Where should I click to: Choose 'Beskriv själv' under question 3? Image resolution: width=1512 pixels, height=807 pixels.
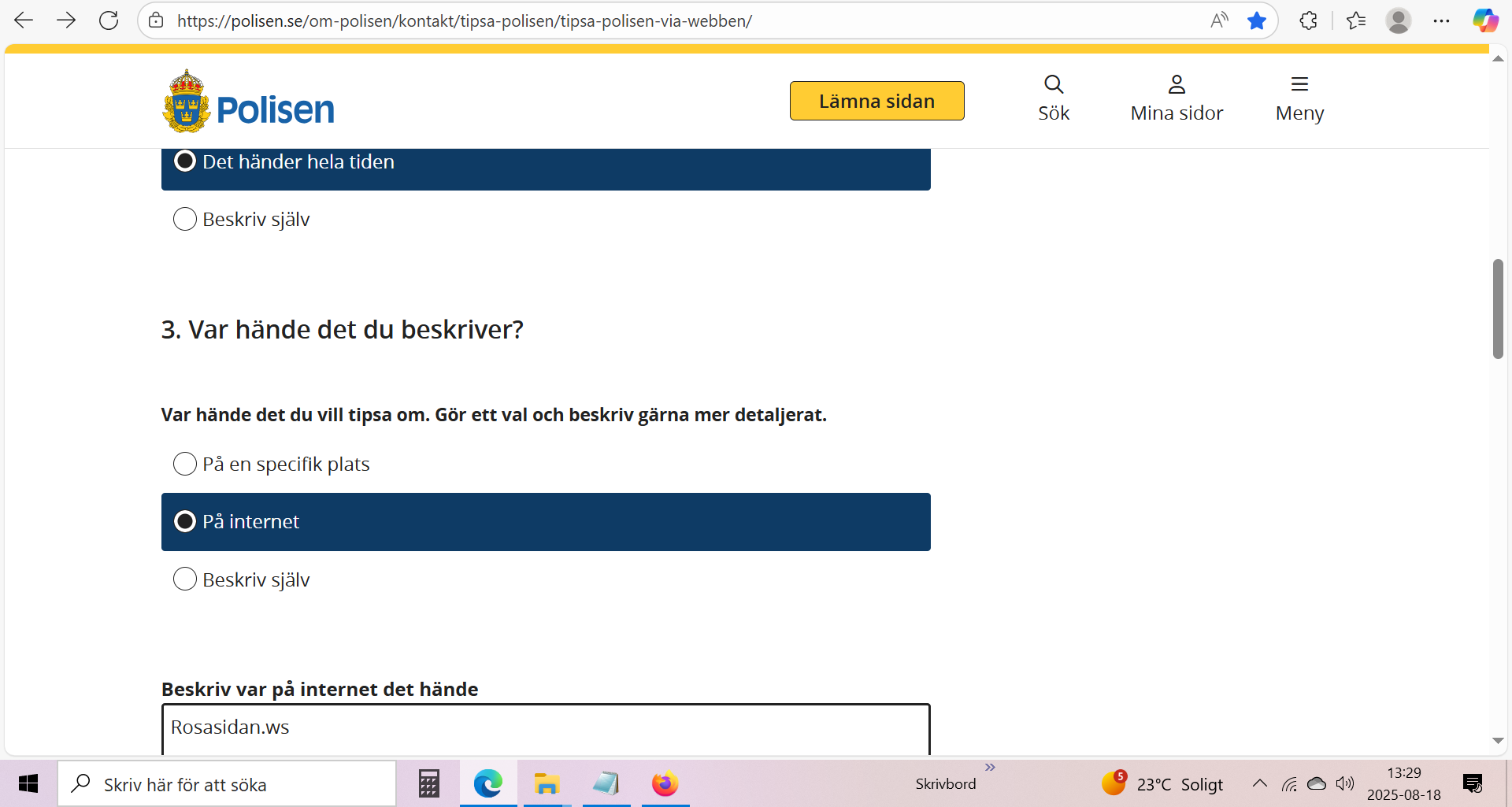coord(185,579)
